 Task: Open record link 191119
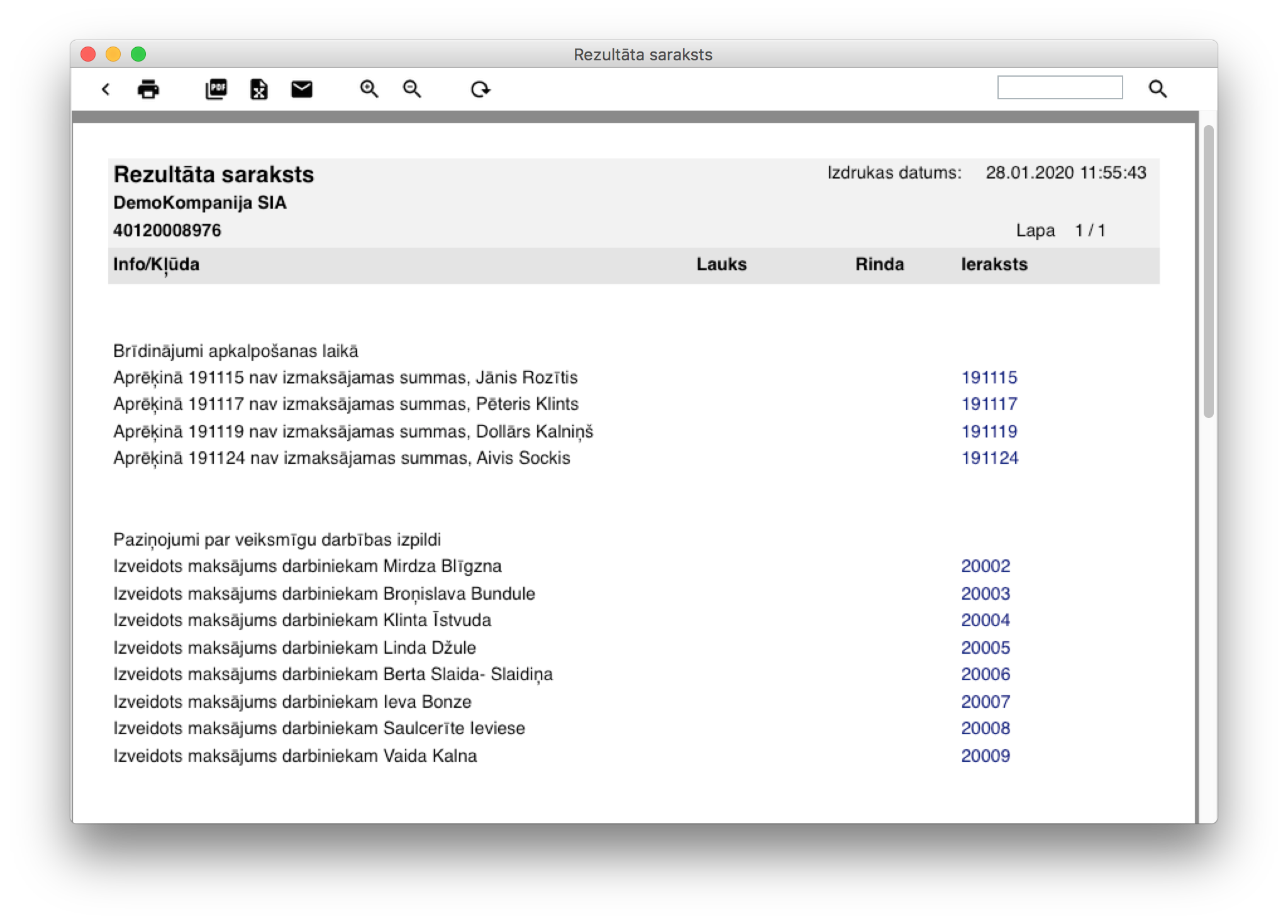(x=989, y=432)
